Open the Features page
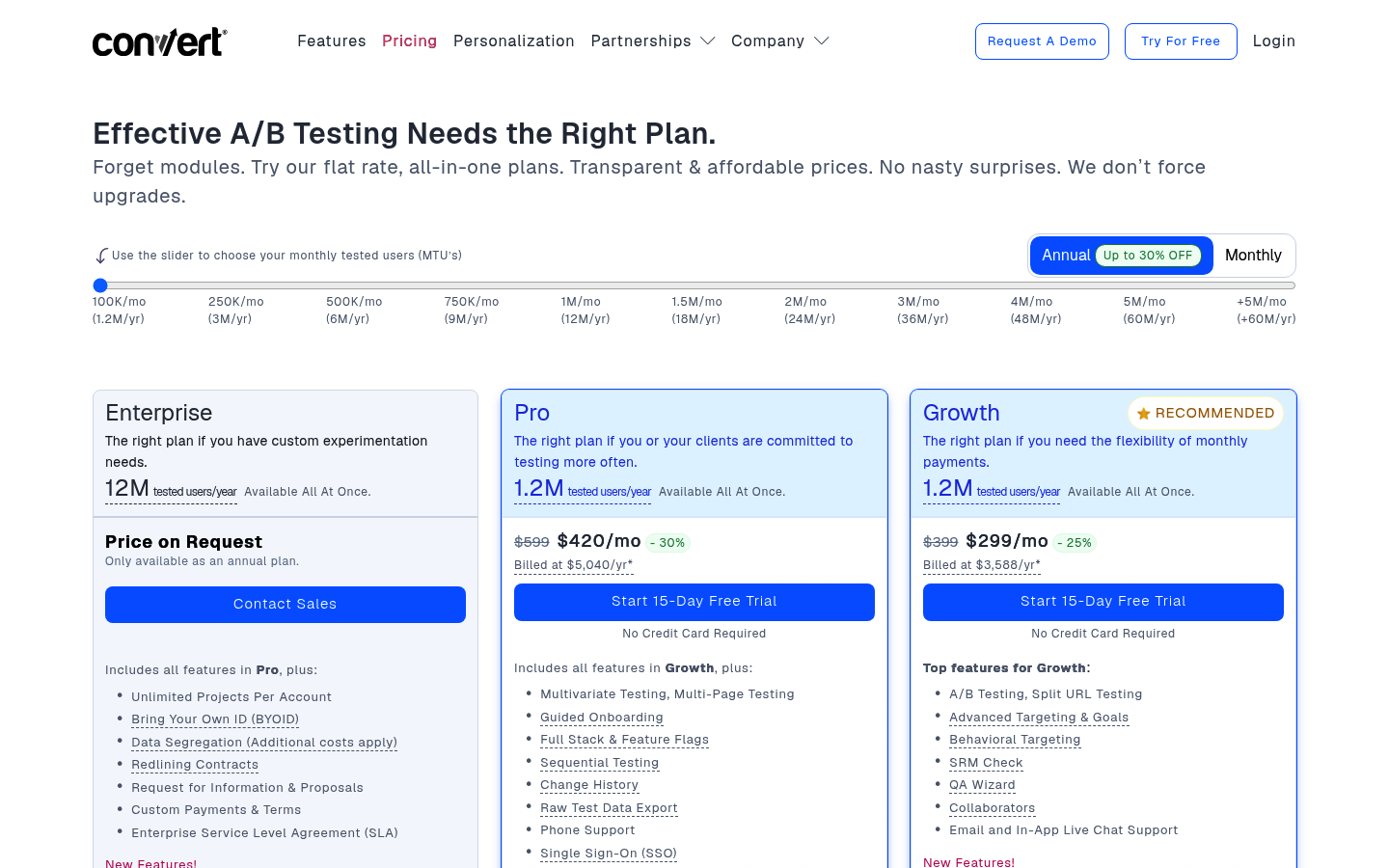Viewport: 1389px width, 868px height. (332, 41)
